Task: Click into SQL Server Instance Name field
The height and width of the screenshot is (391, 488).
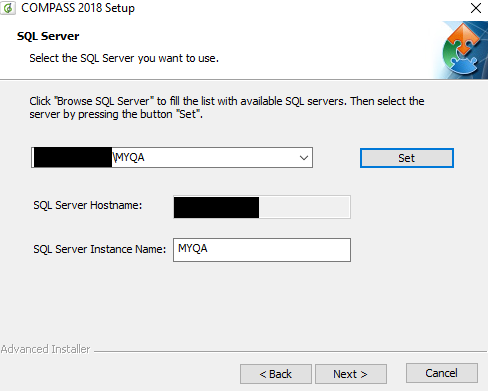Action: pos(262,250)
